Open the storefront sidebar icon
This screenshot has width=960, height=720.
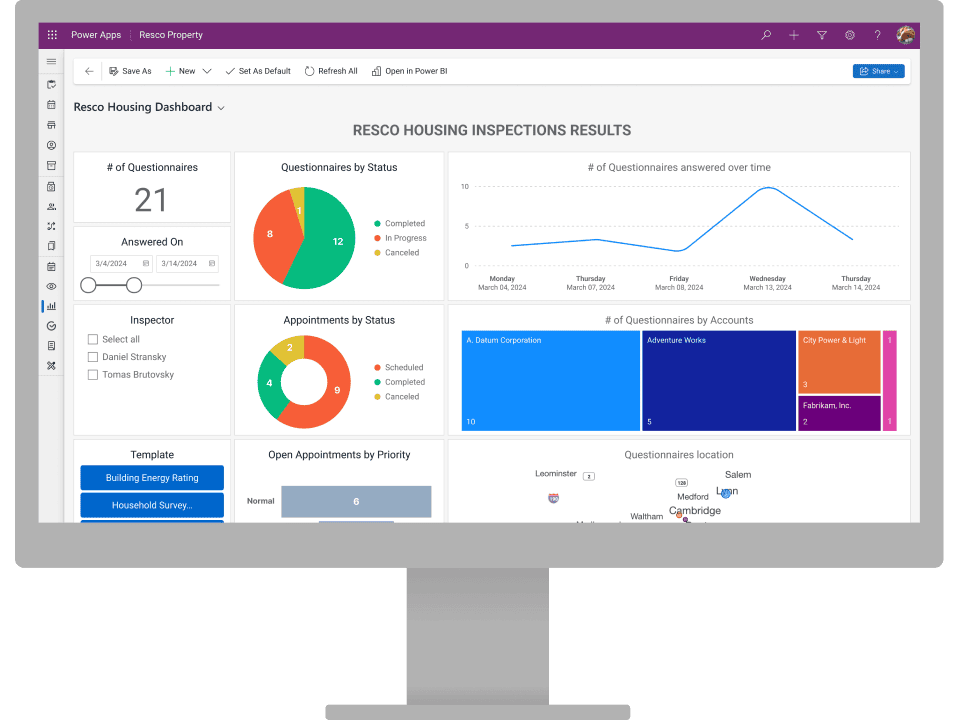point(51,125)
